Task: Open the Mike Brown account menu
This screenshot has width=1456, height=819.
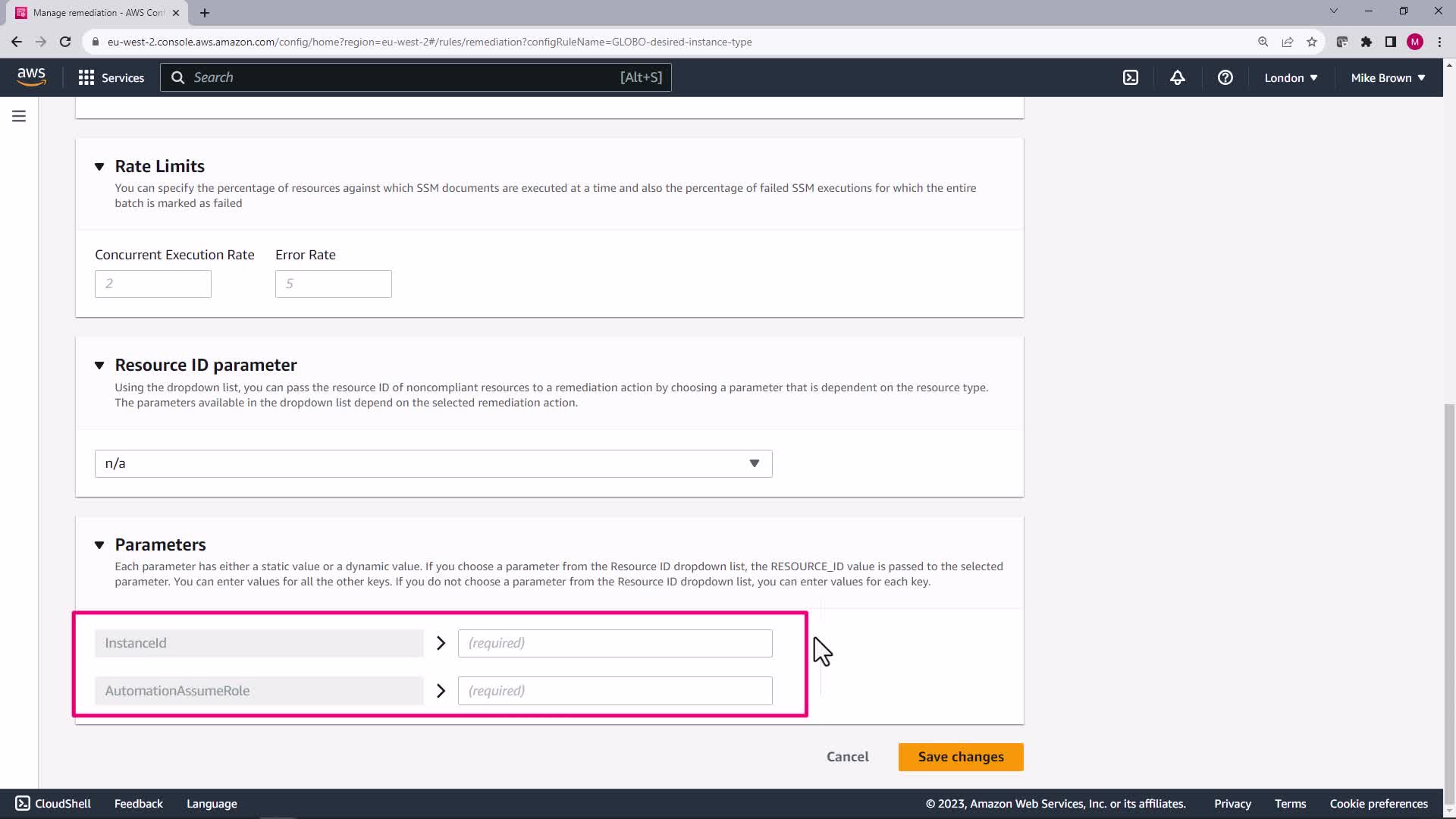Action: pyautogui.click(x=1387, y=77)
